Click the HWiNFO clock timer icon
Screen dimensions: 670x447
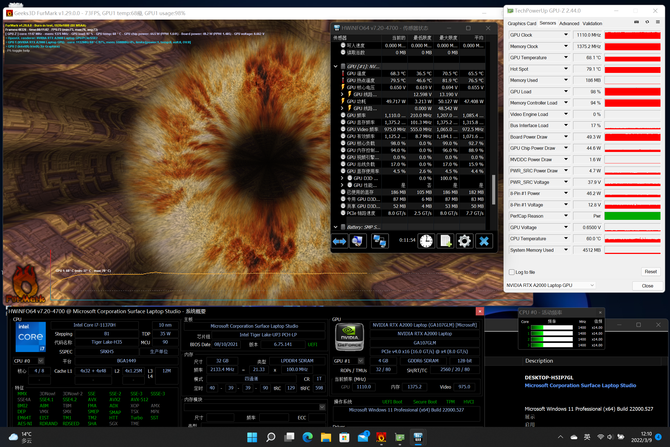tap(426, 241)
